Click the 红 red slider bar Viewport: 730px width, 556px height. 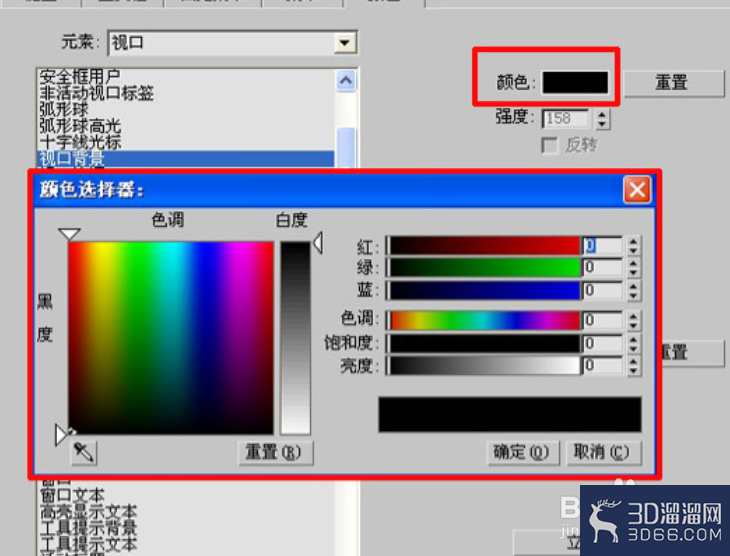(x=484, y=245)
